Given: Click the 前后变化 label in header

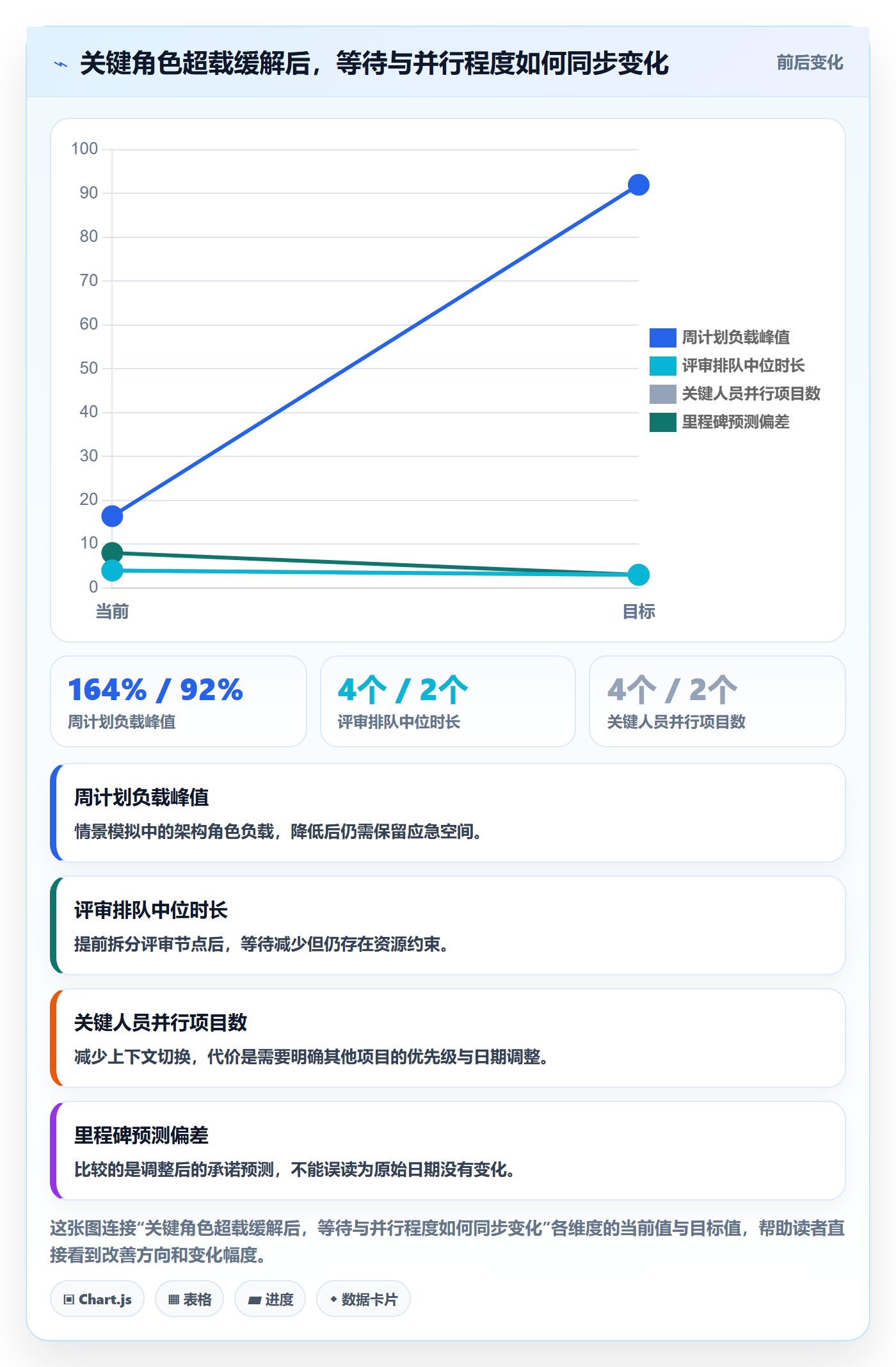Looking at the screenshot, I should coord(810,62).
